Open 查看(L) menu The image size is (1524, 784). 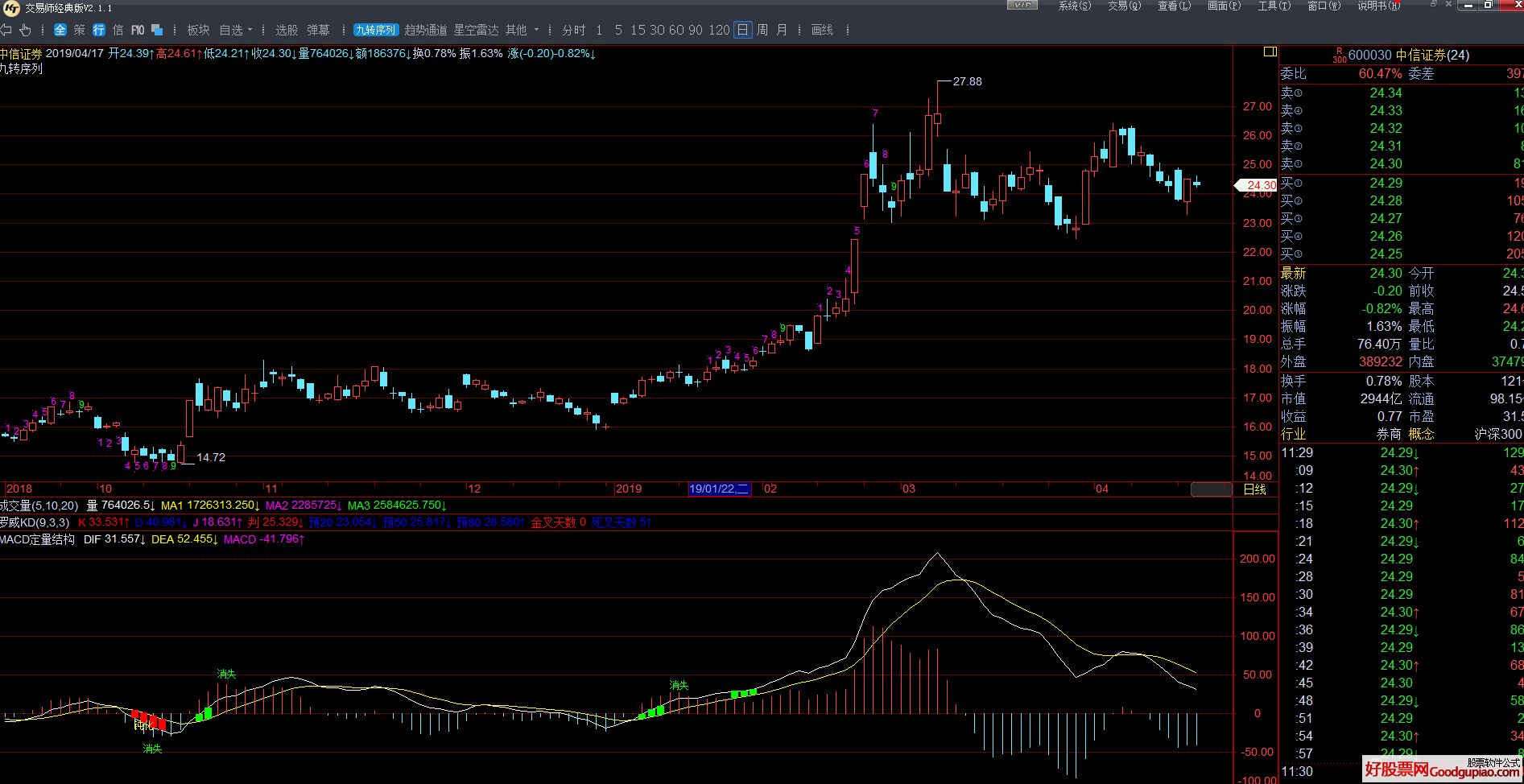tap(1175, 6)
